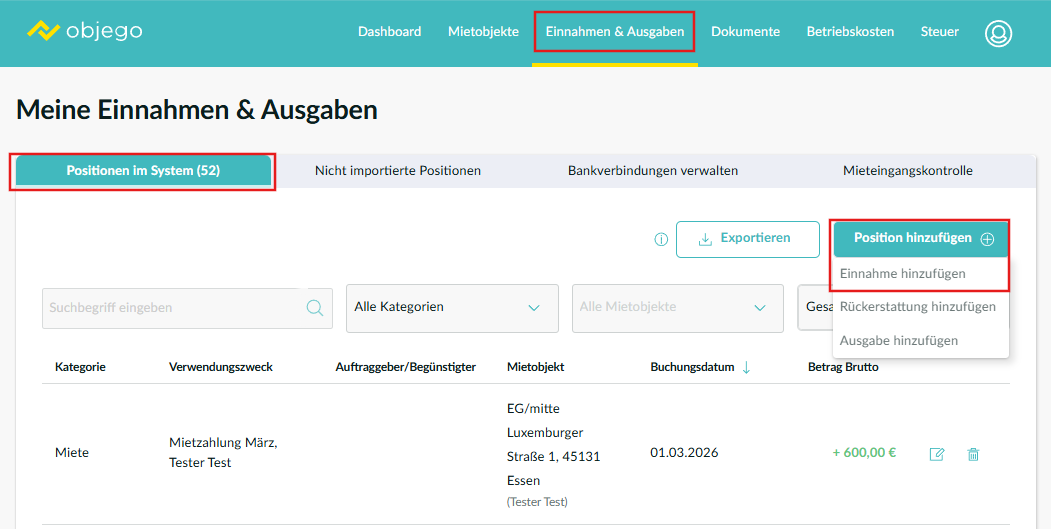Navigate to Mietobjekte in top menu

coord(483,32)
